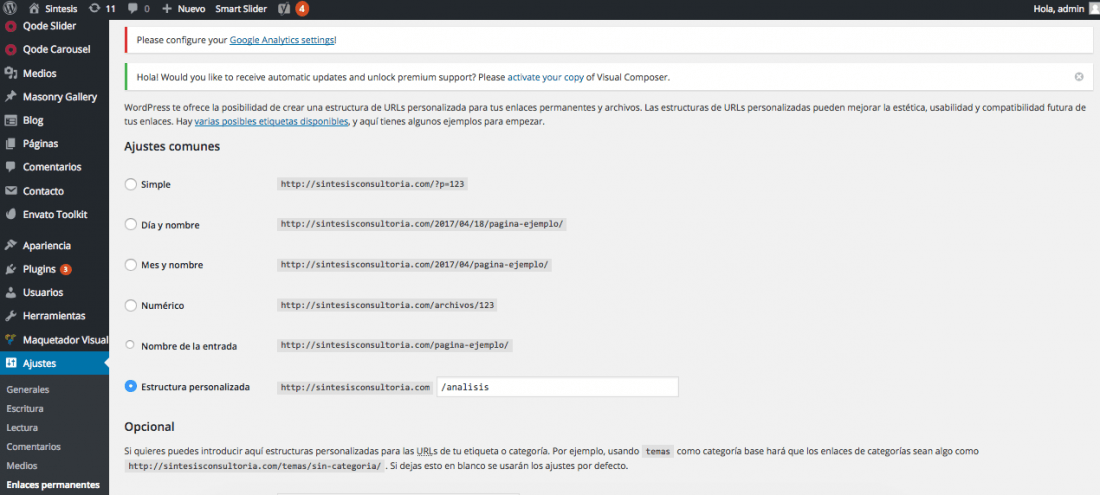Open the comments bubble icon in the admin bar
Screen dimensions: 1100x495
(133, 9)
